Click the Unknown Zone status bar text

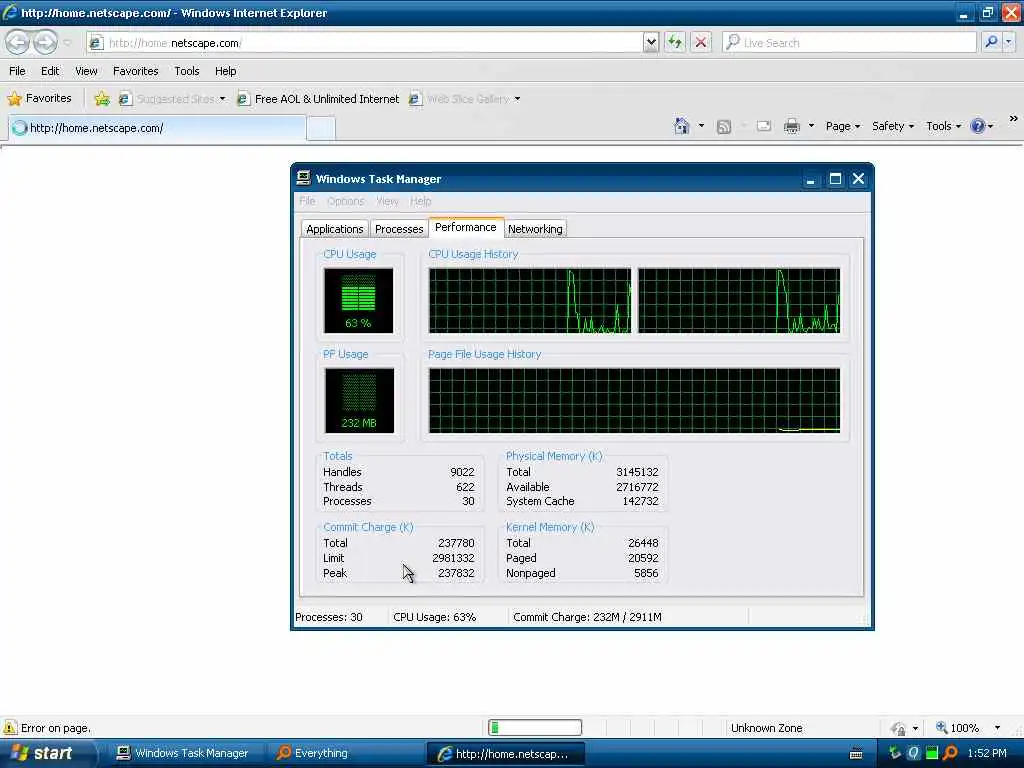click(x=766, y=728)
